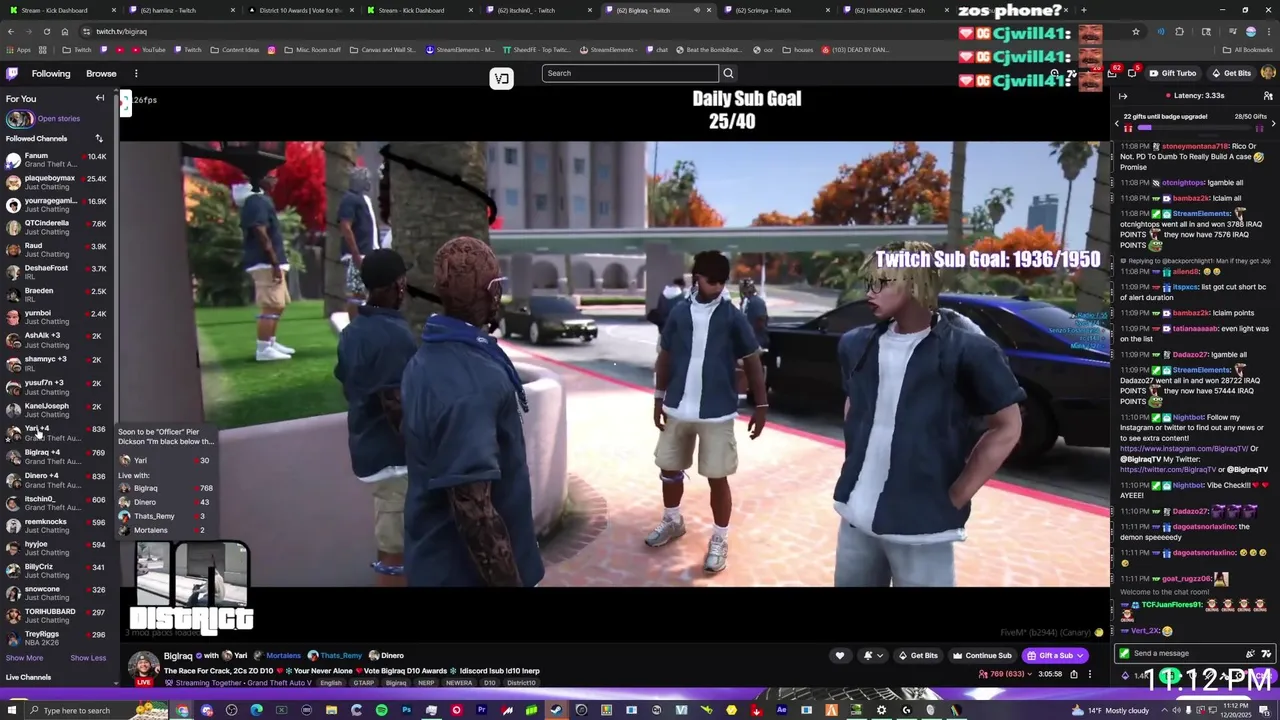The width and height of the screenshot is (1280, 720).
Task: Open notification bell dropdown beside follow heart
Action: [x=872, y=656]
